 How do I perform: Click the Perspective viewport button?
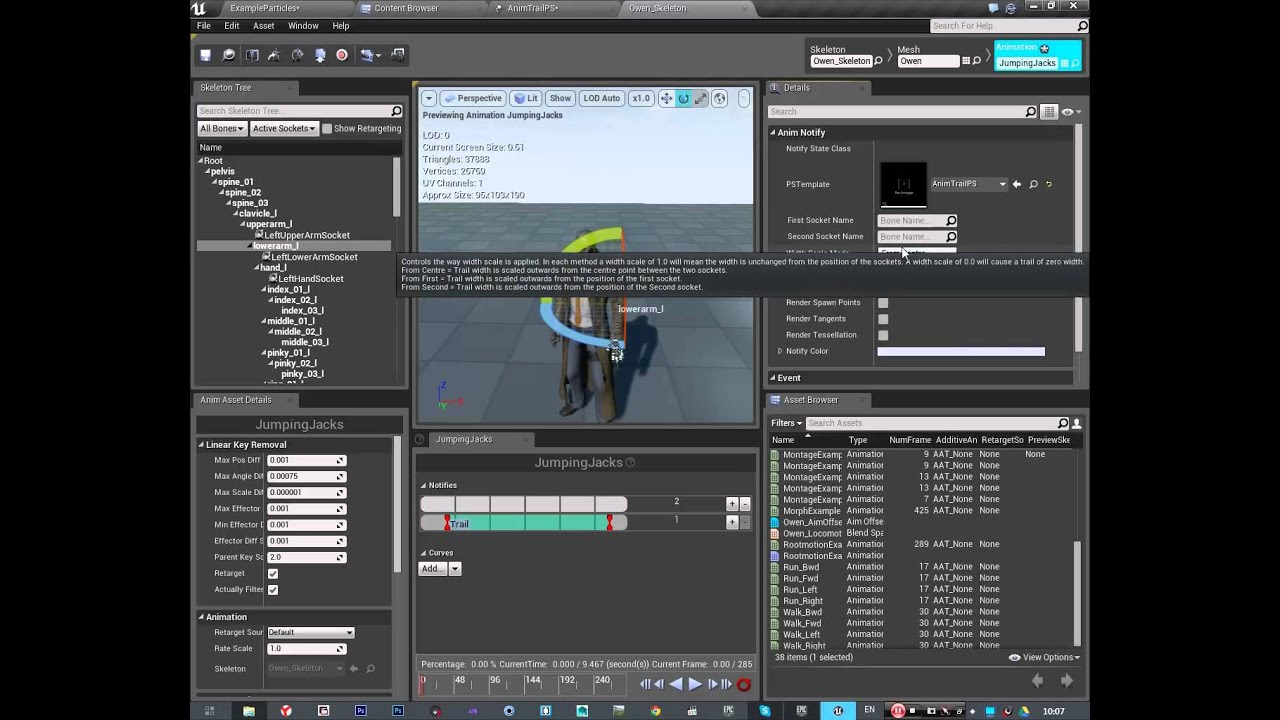click(473, 98)
